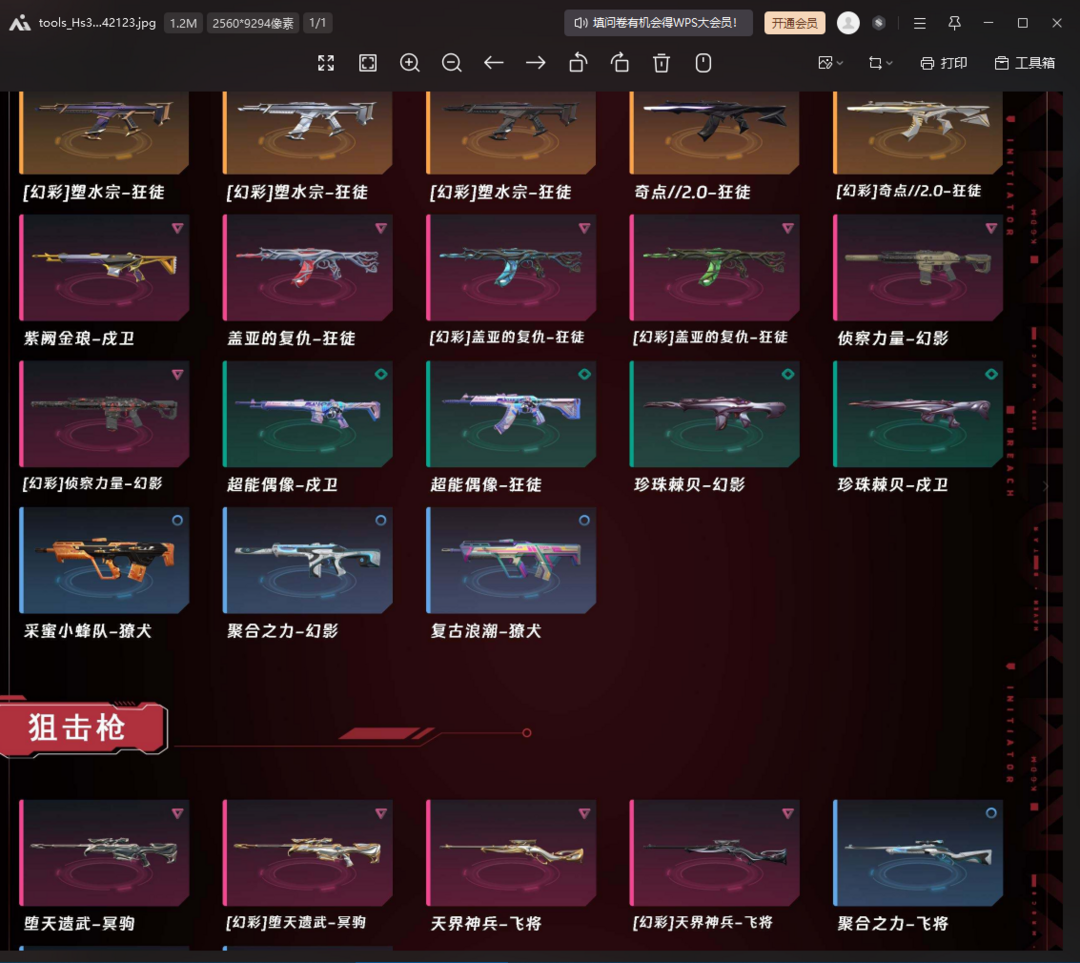Open the user avatar account menu
1080x963 pixels.
click(848, 23)
